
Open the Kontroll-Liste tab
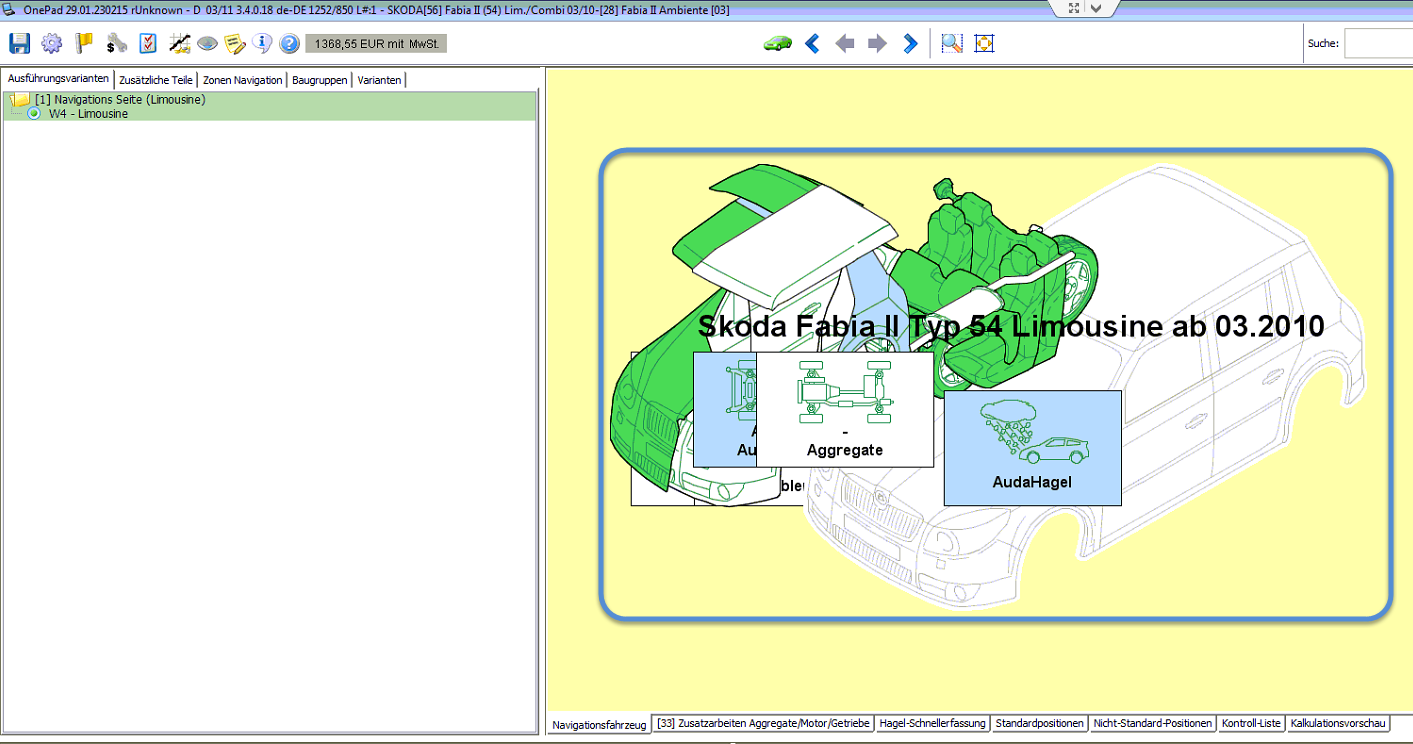[x=1251, y=723]
